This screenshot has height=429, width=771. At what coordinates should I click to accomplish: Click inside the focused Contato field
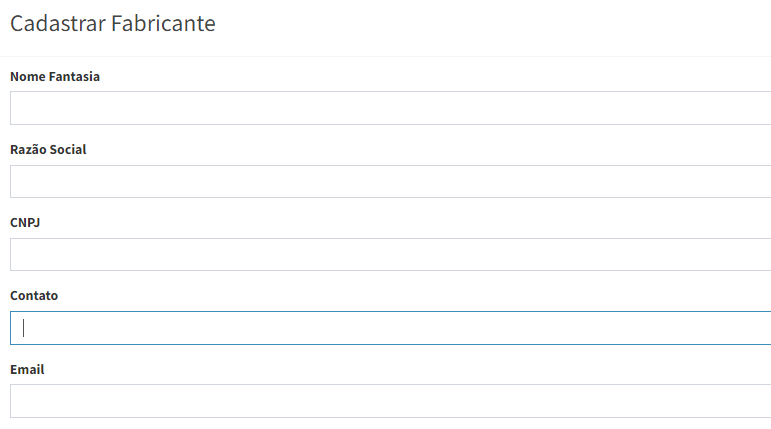[390, 328]
